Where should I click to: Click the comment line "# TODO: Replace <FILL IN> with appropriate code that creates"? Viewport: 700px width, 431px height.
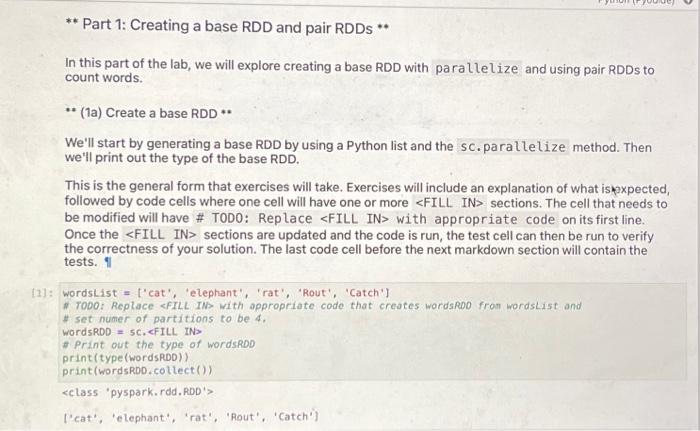click(x=322, y=306)
